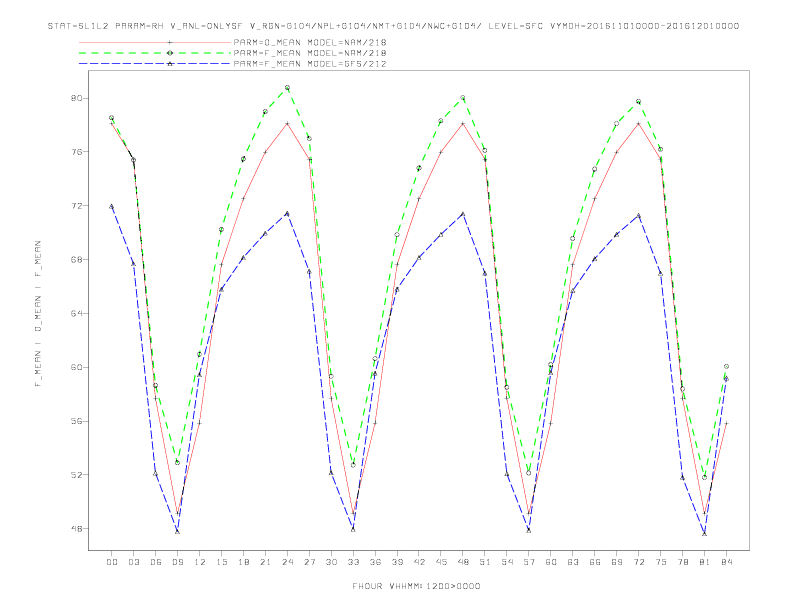This screenshot has height=612, width=792.
Task: Click y-axis tick label 68
Action: point(76,260)
